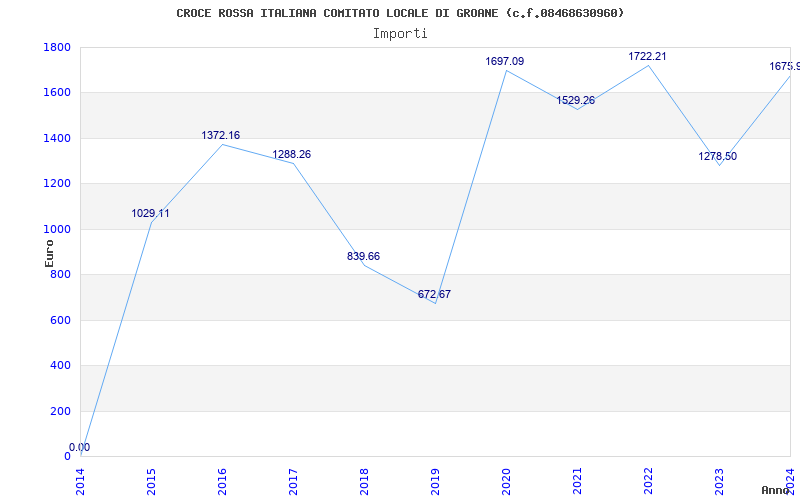Click the 1600 y-axis tick label
The image size is (800, 500).
[57, 93]
